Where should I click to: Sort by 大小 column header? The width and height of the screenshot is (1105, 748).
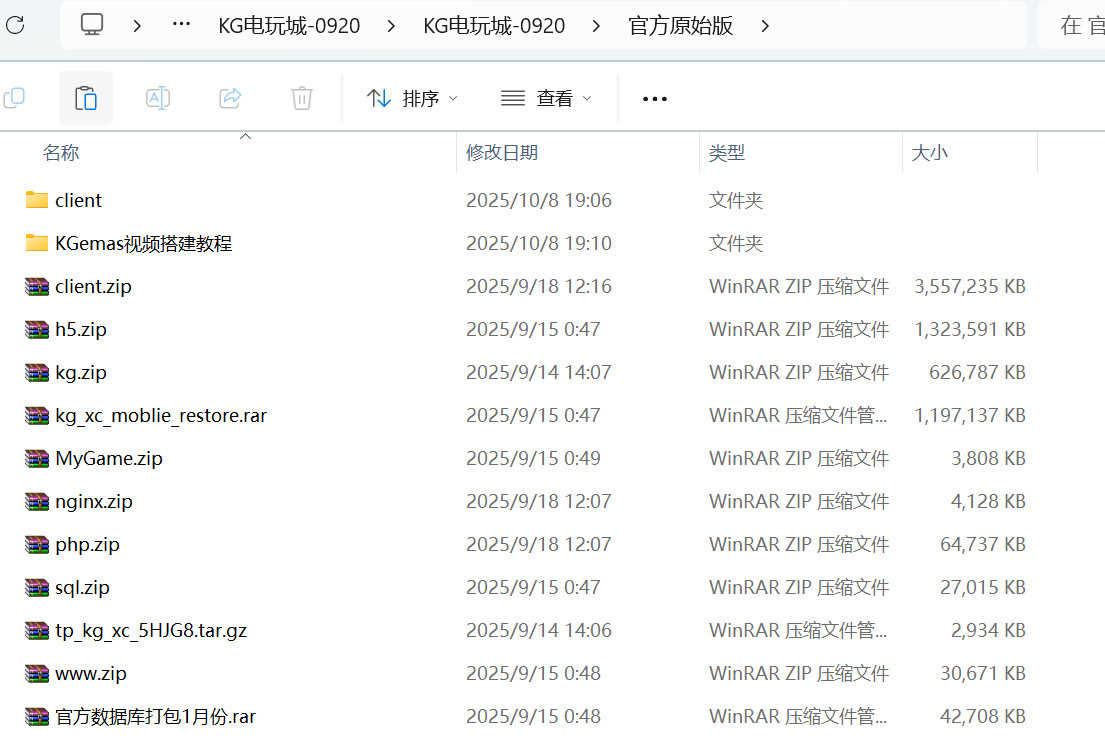click(x=929, y=153)
